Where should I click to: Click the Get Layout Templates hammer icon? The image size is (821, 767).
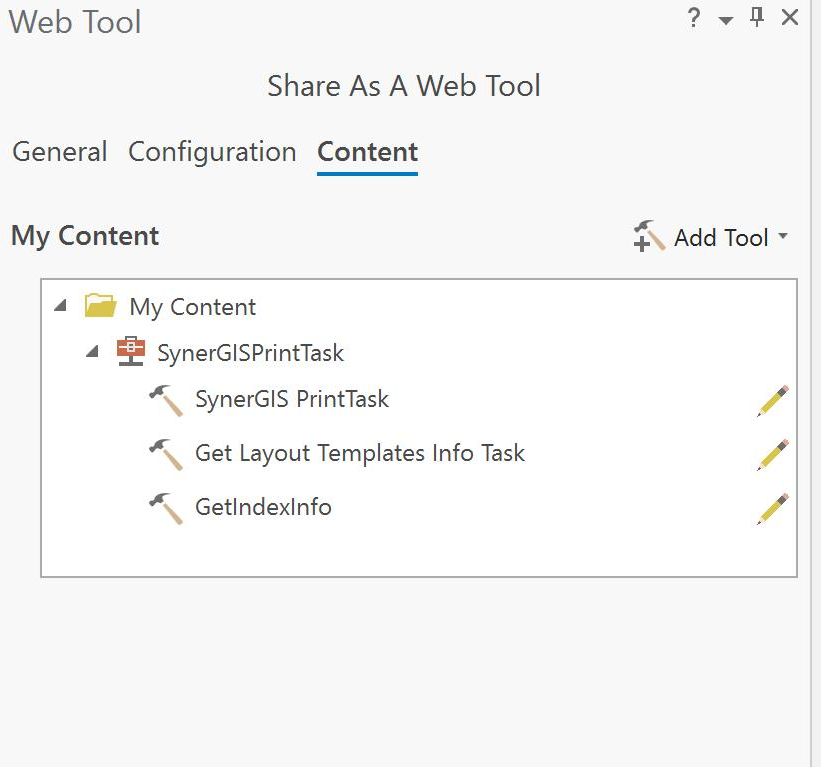(165, 454)
